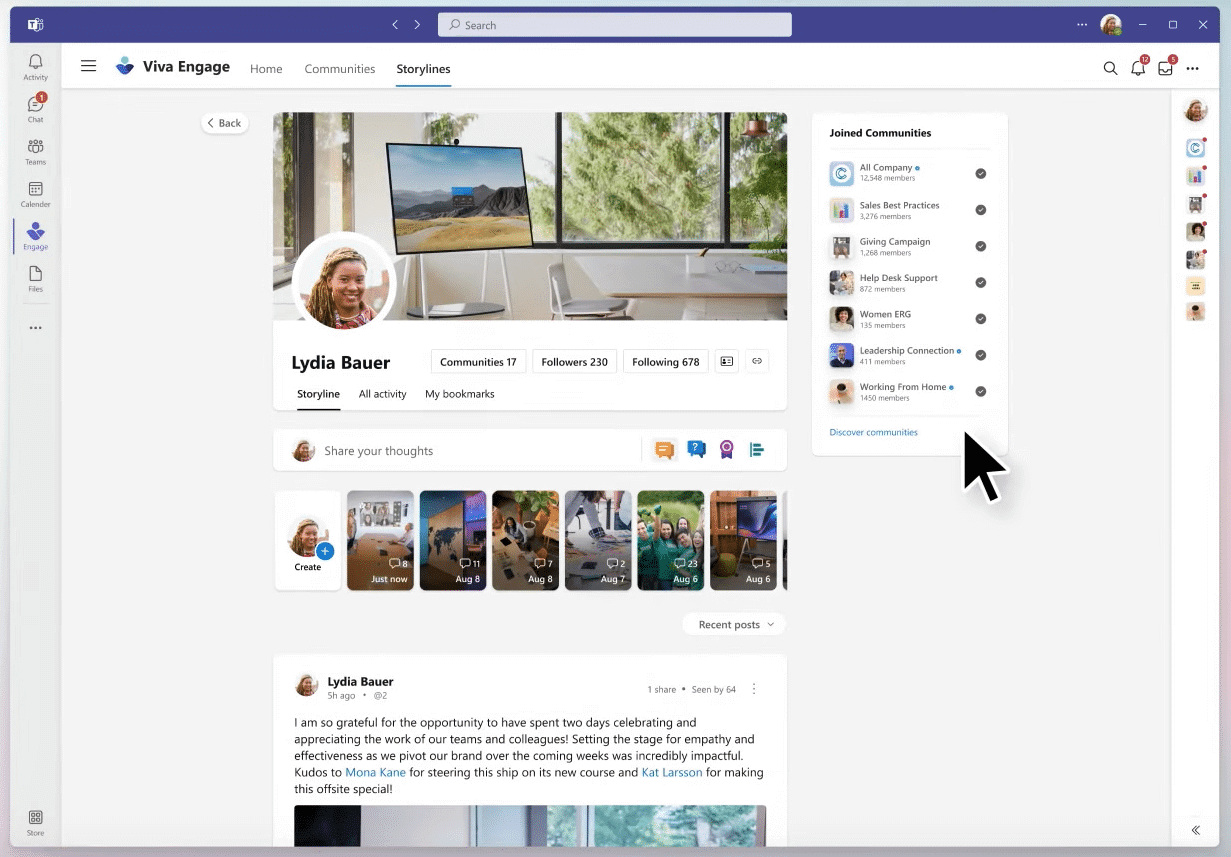The width and height of the screenshot is (1231, 857).
Task: Click Lydia Bauer's large profile photo
Action: [x=344, y=281]
